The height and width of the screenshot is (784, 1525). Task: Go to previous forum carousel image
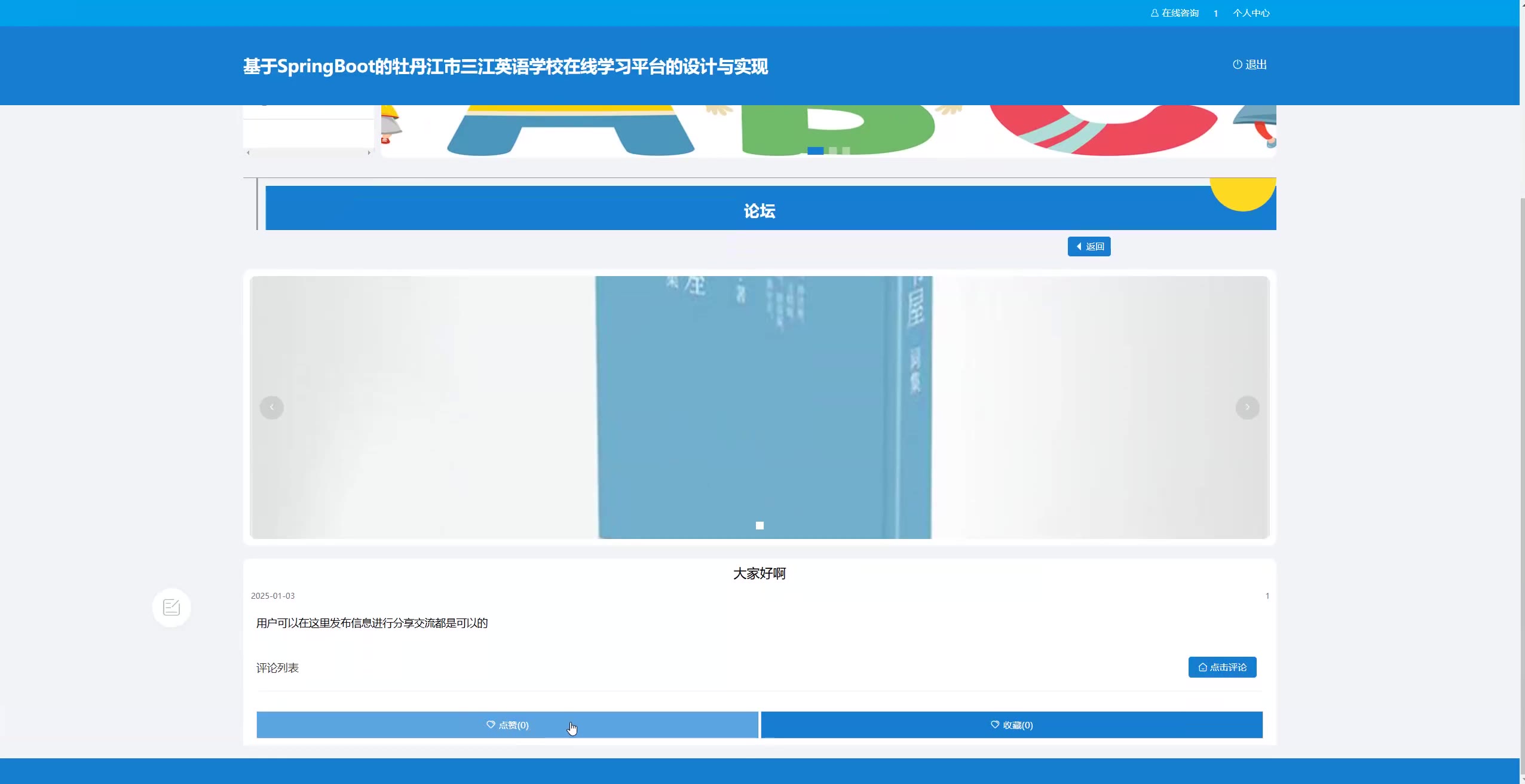[x=272, y=408]
